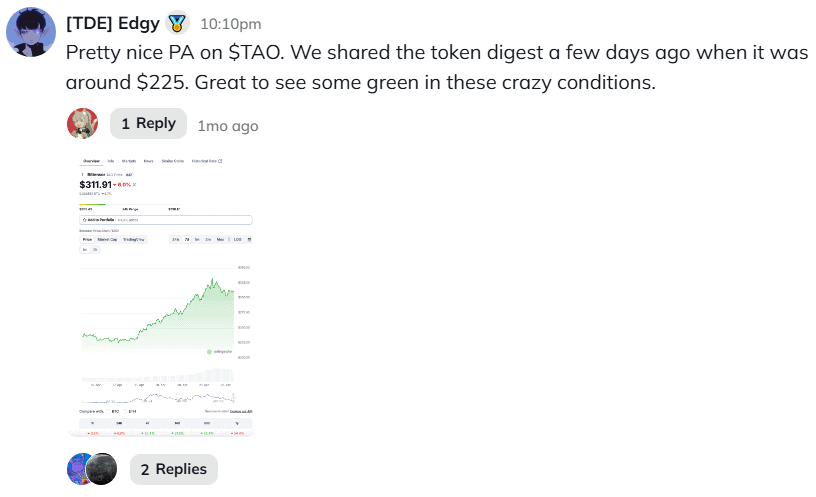Follow the Explore our API link
The image size is (816, 497).
[x=240, y=411]
